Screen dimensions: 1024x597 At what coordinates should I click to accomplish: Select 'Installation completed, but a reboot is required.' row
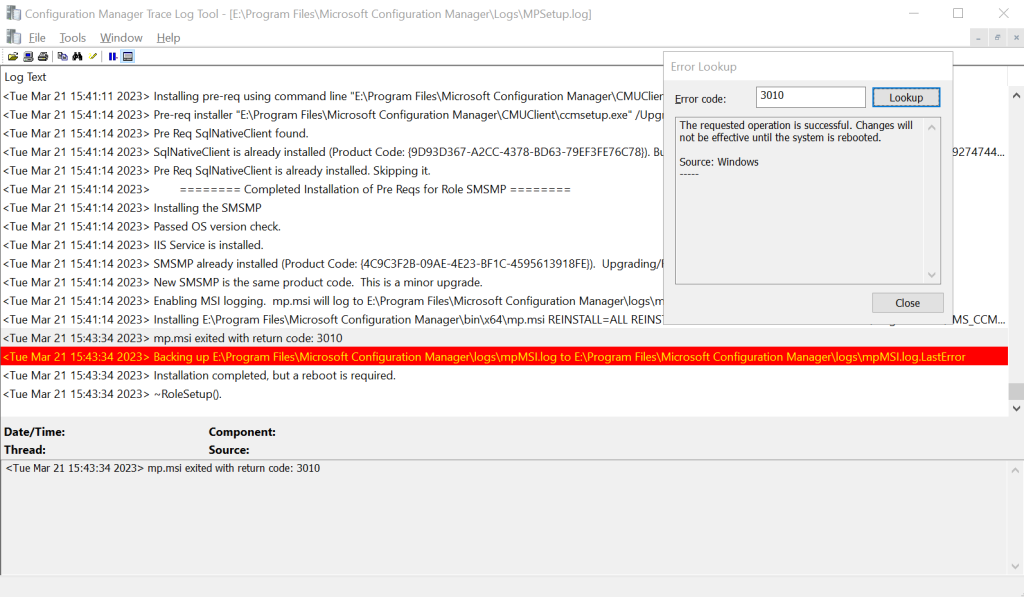[504, 376]
